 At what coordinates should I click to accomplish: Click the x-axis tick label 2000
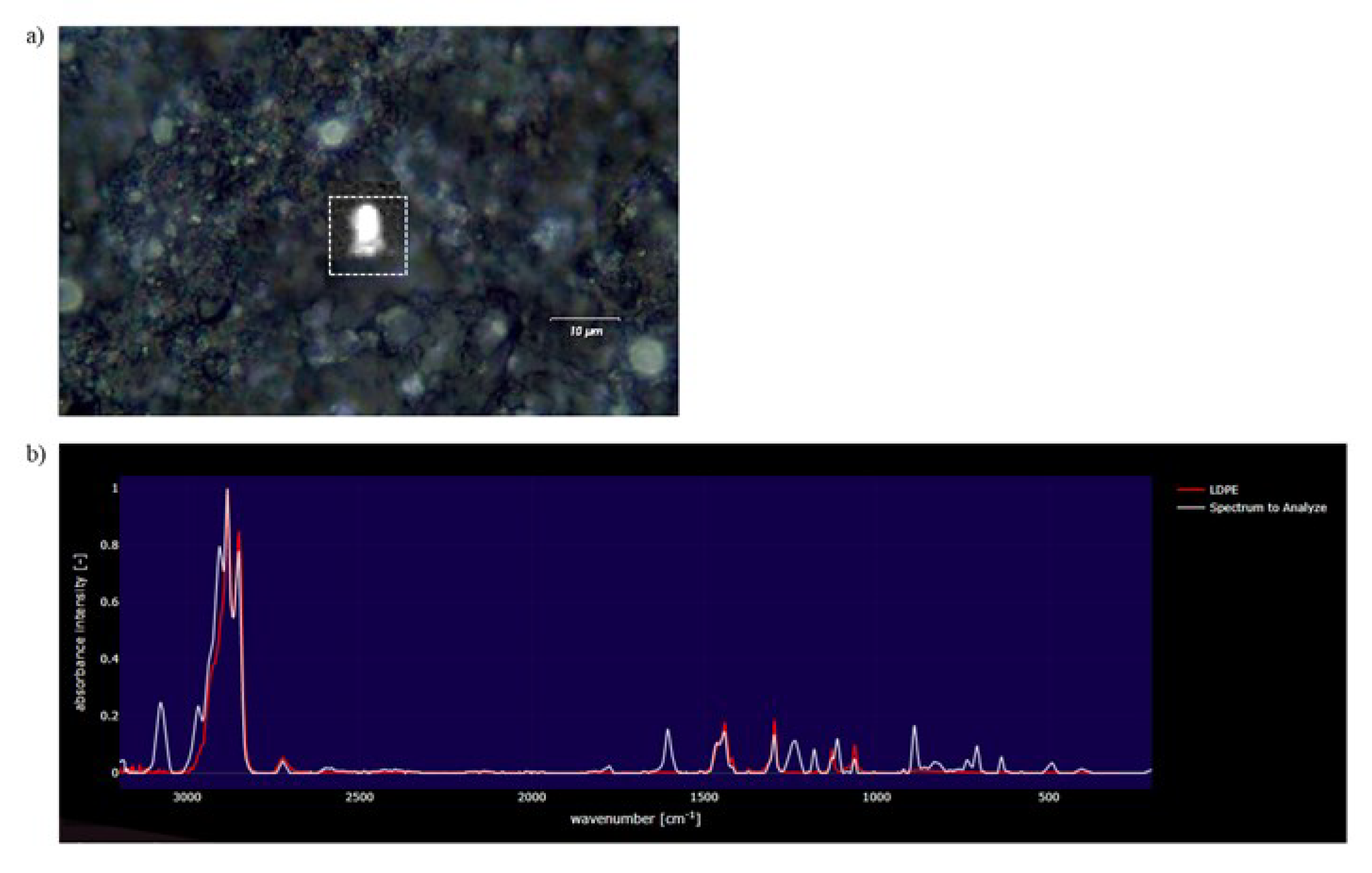[x=531, y=797]
